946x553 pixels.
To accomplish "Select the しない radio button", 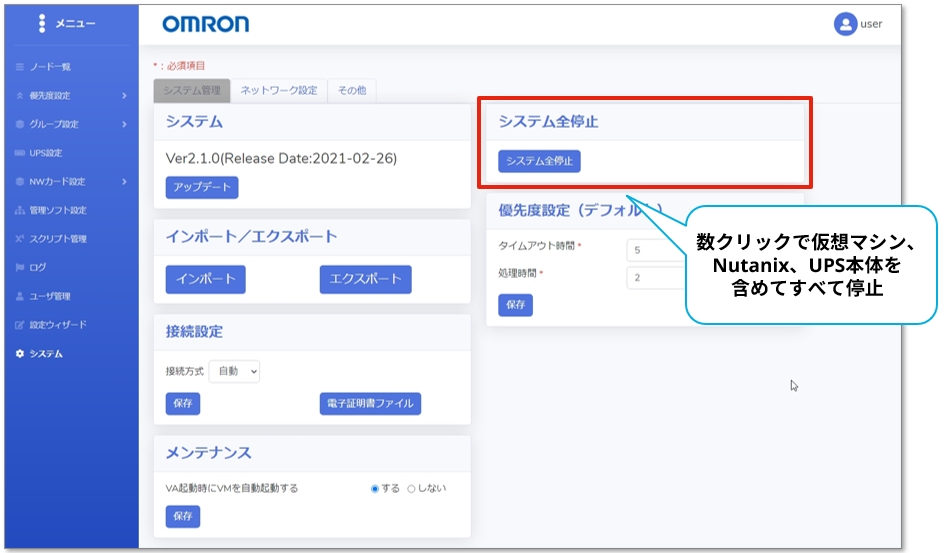I will 411,488.
